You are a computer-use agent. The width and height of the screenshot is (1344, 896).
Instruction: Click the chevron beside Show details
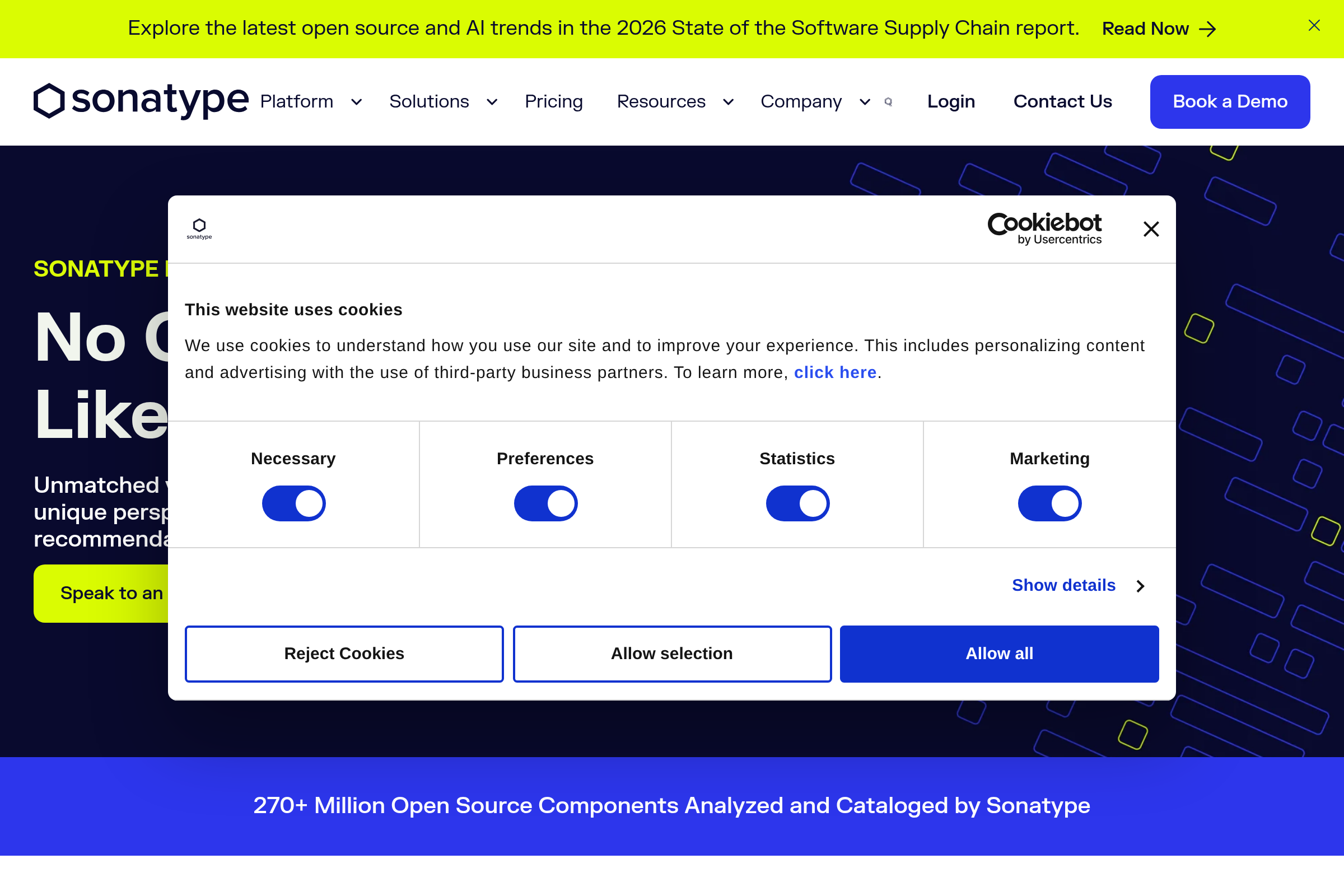click(x=1140, y=586)
